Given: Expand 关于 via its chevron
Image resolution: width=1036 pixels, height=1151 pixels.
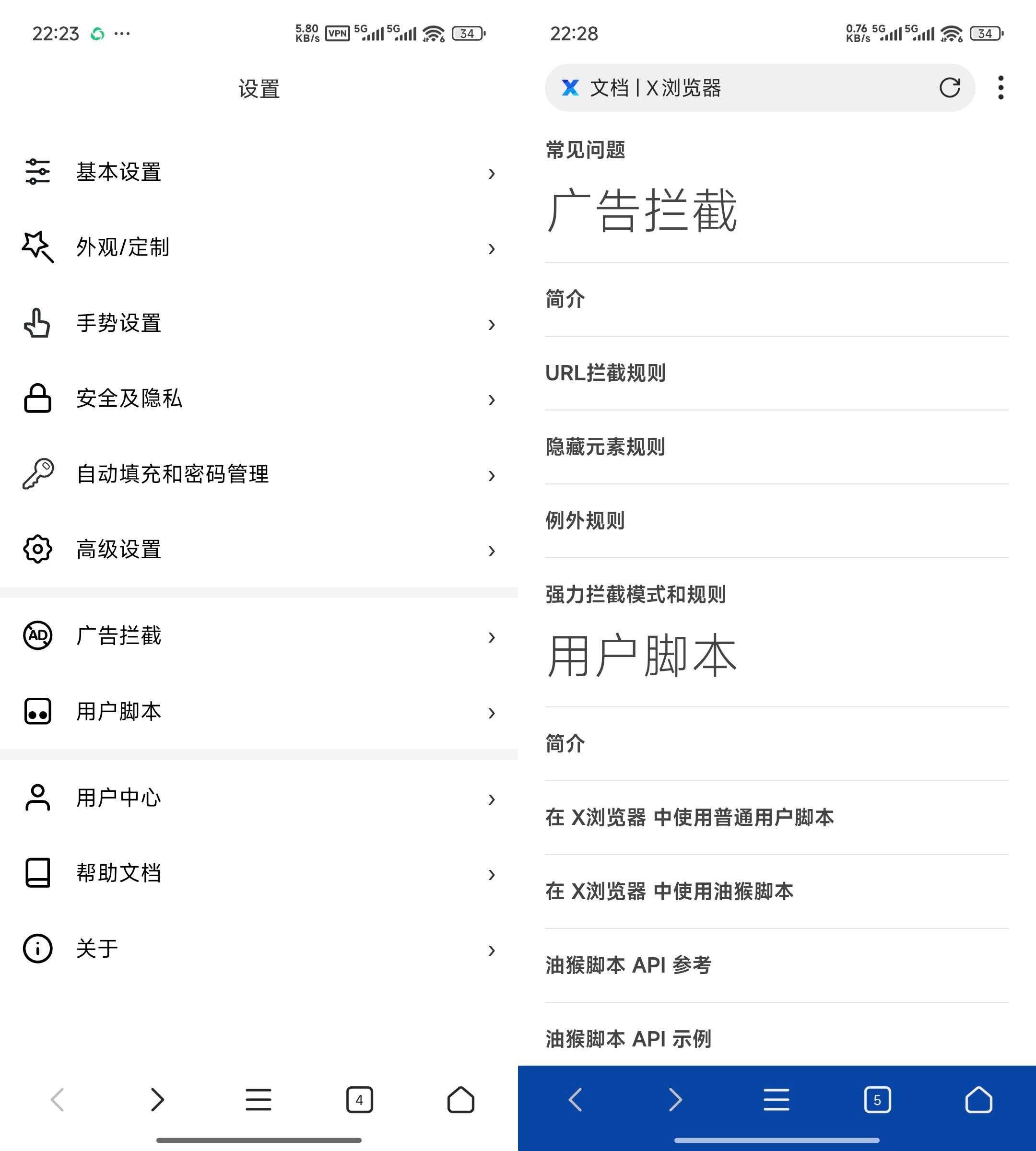Looking at the screenshot, I should (492, 950).
